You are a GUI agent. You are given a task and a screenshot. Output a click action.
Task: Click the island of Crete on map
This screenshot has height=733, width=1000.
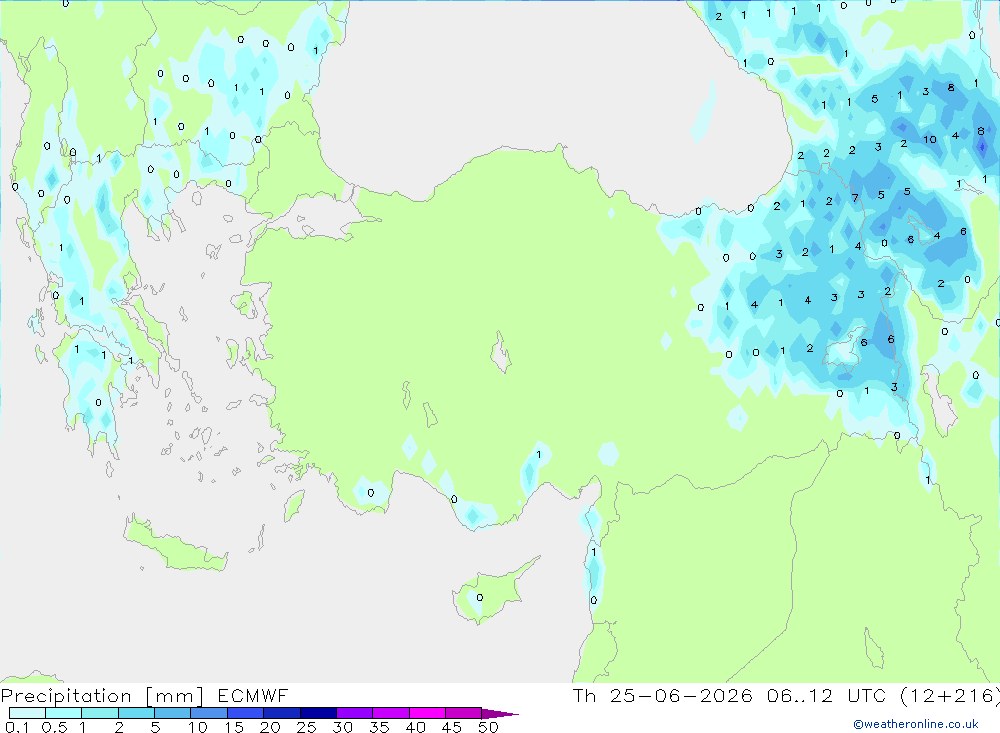point(175,545)
